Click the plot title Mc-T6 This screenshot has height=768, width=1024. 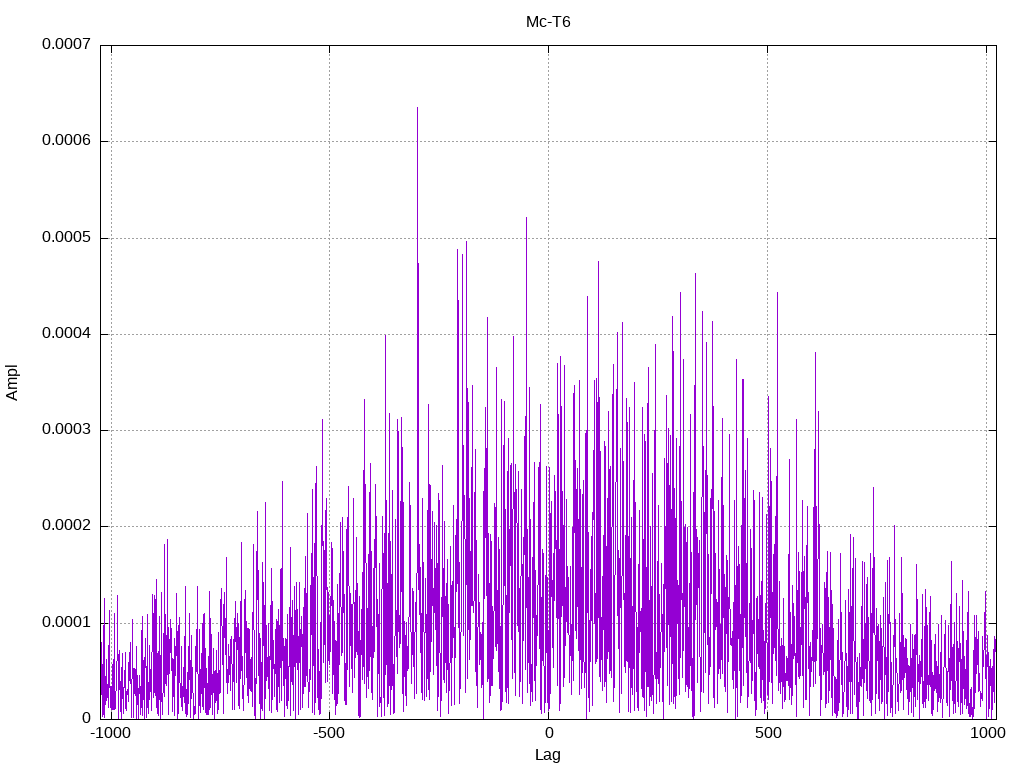pyautogui.click(x=548, y=22)
